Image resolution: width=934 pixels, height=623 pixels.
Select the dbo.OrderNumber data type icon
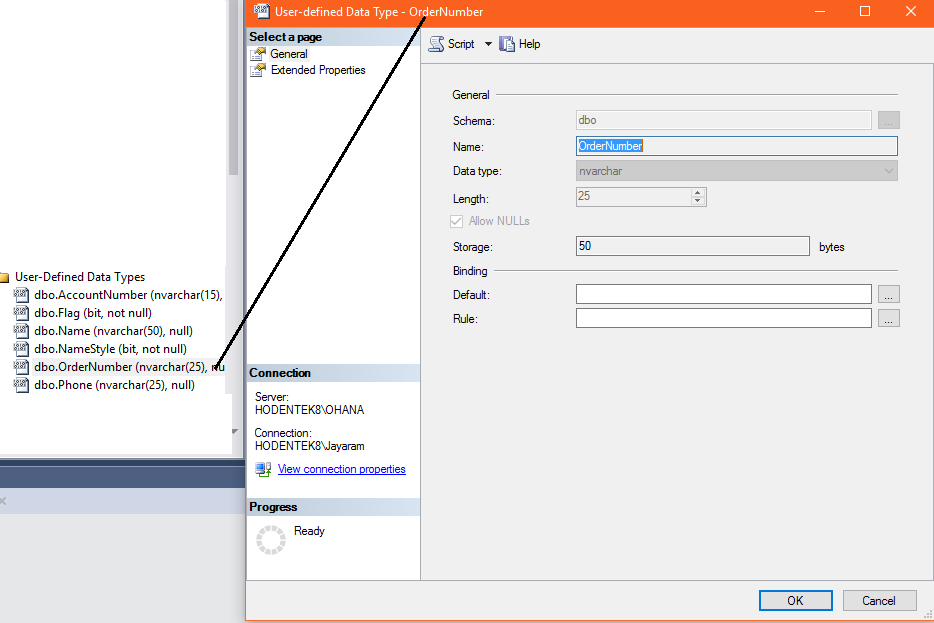point(22,366)
